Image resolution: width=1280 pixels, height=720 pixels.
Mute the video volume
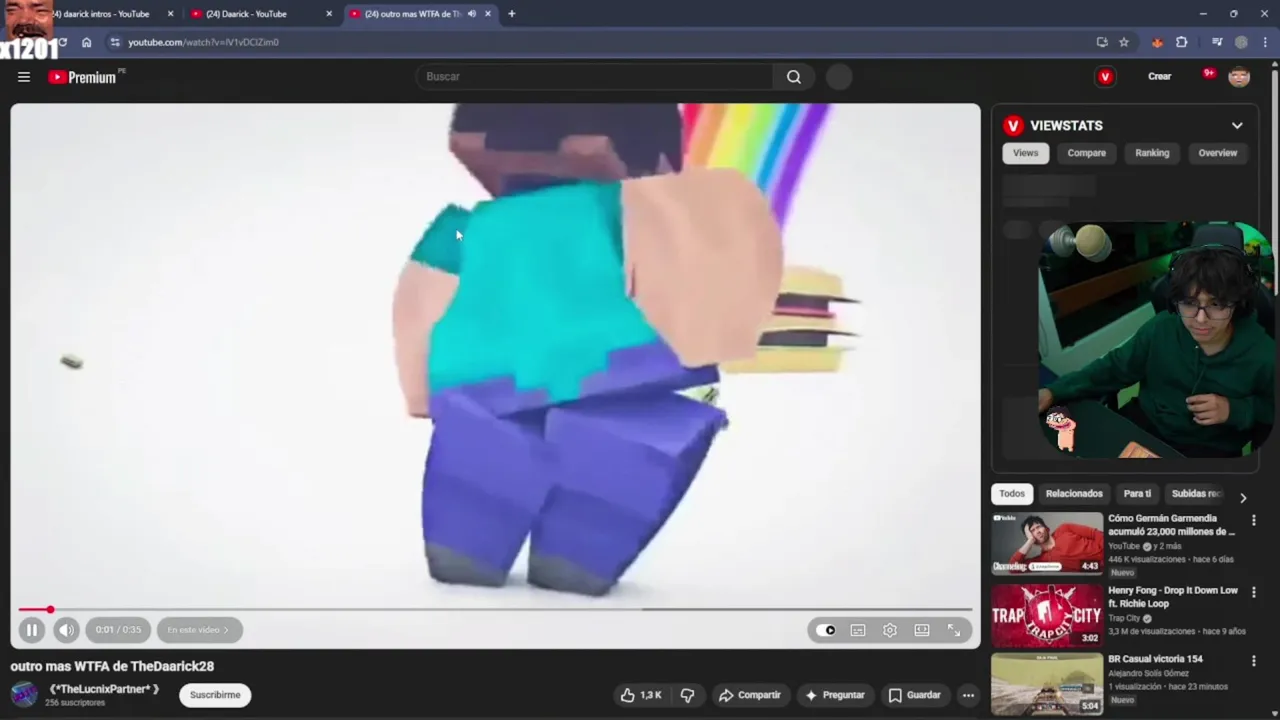pos(66,630)
